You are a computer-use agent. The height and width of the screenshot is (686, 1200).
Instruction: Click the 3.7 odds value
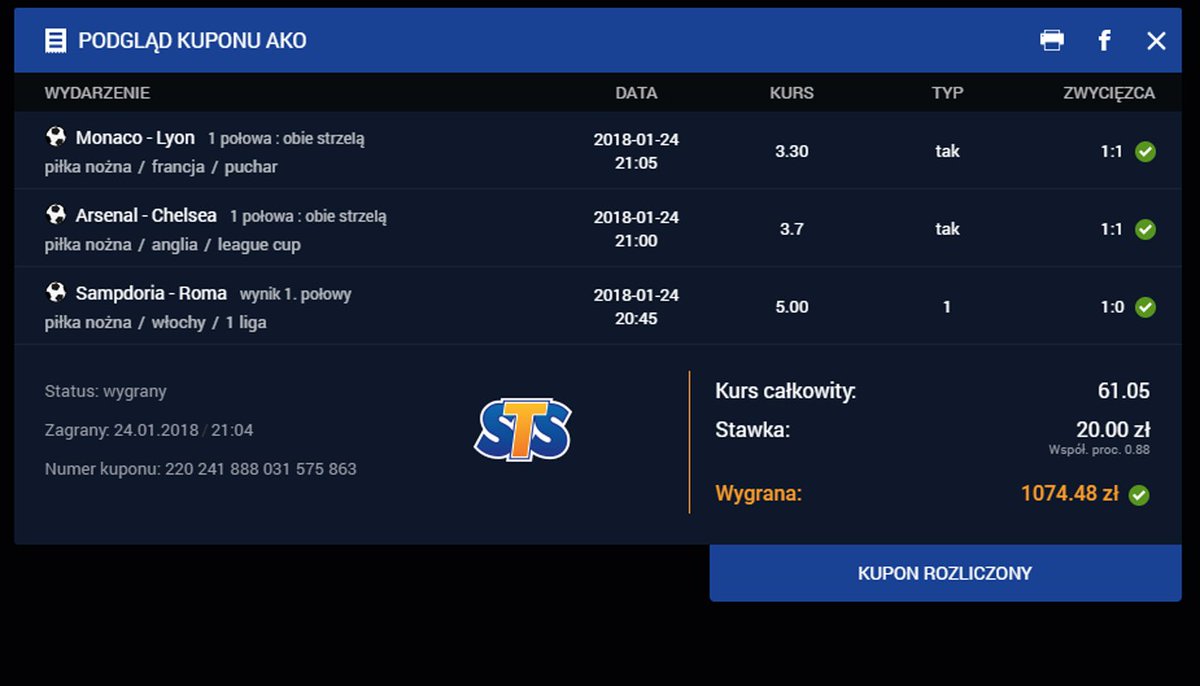click(792, 229)
